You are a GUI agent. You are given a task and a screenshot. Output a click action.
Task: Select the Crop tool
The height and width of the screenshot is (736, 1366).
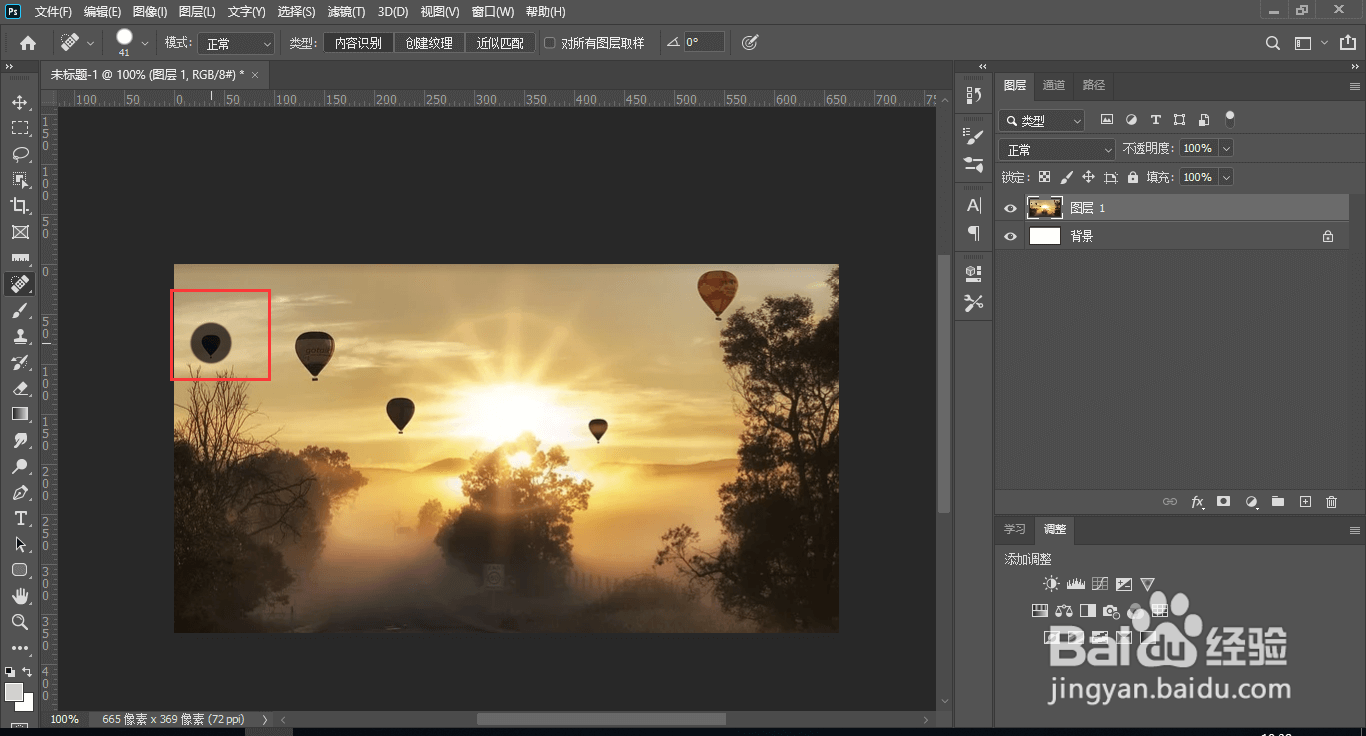coord(20,206)
